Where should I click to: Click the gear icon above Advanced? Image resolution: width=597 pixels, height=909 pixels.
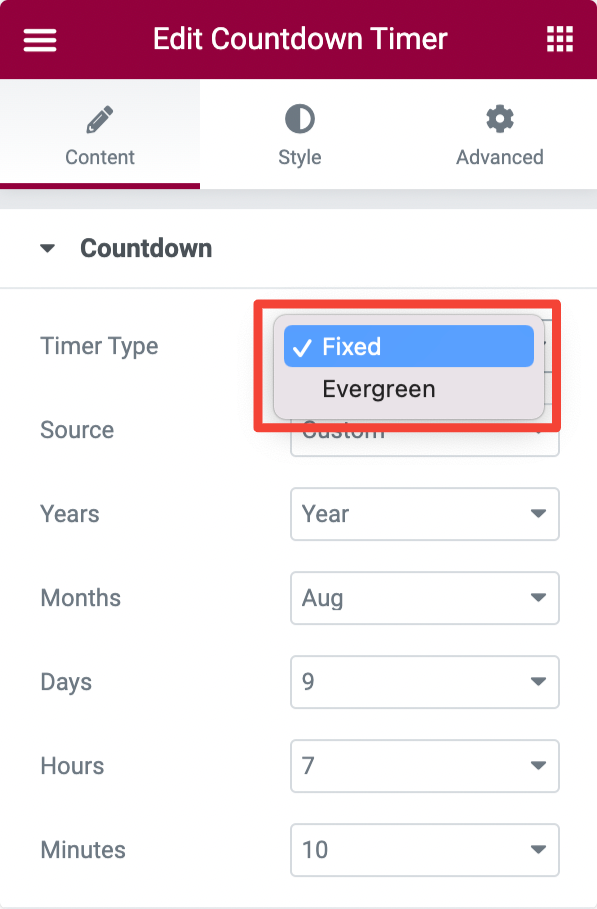499,117
